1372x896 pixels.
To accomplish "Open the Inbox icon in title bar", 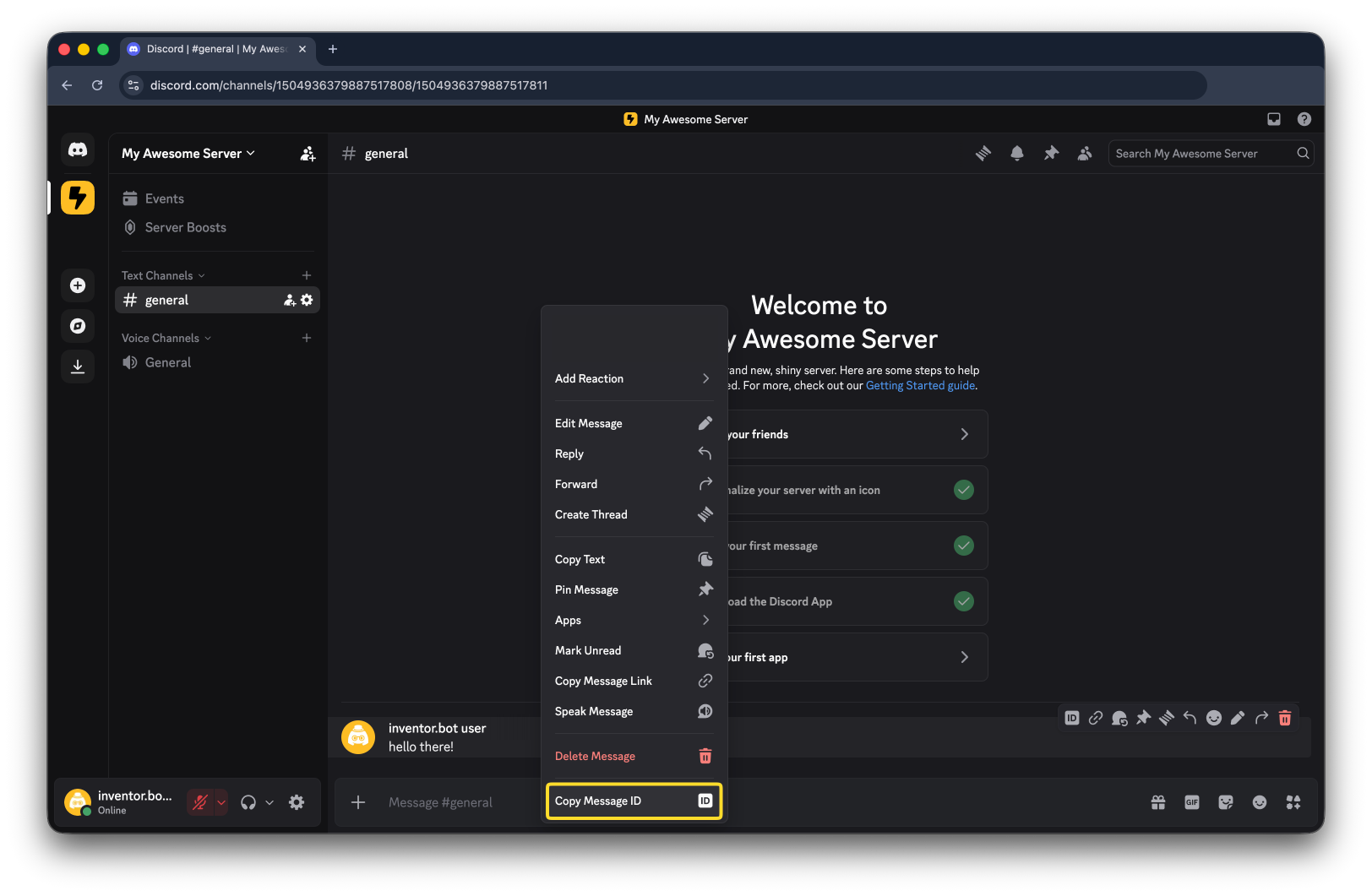I will (x=1274, y=119).
